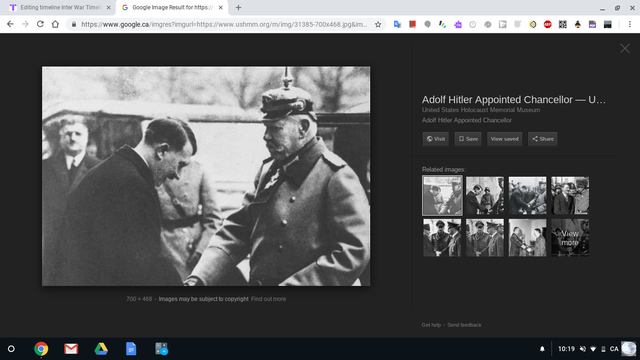Click the purple puzzle extension icon
640x360 pixels.
click(458, 24)
